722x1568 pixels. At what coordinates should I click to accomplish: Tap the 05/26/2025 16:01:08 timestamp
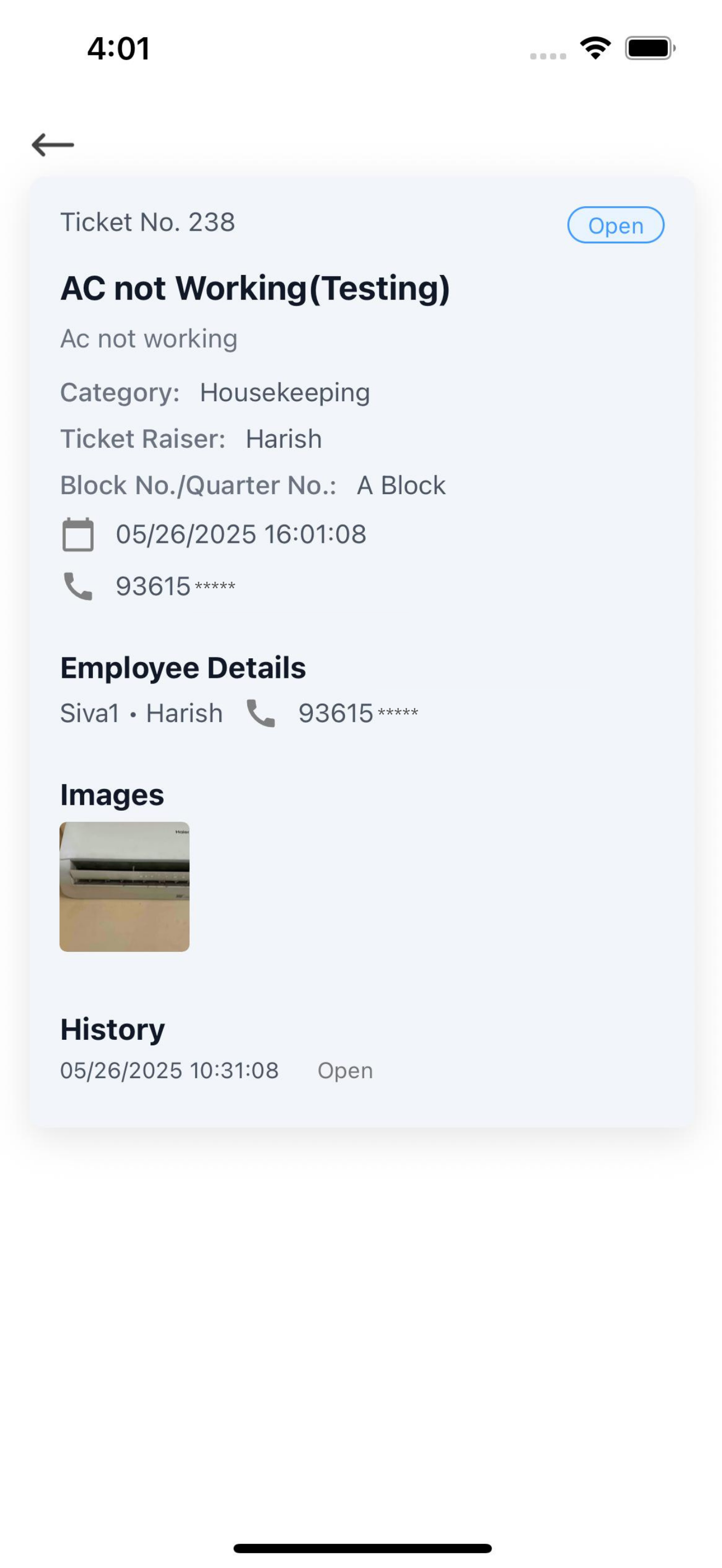click(241, 535)
